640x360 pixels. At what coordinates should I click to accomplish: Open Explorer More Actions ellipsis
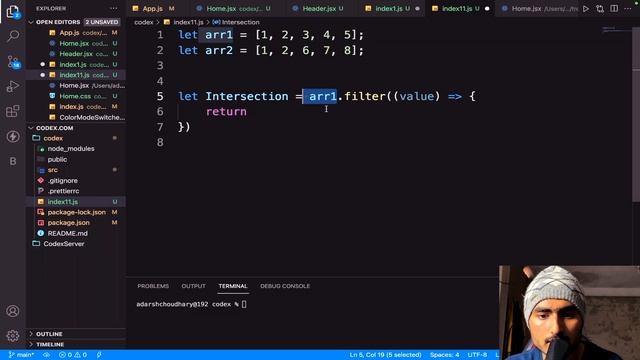click(x=113, y=8)
